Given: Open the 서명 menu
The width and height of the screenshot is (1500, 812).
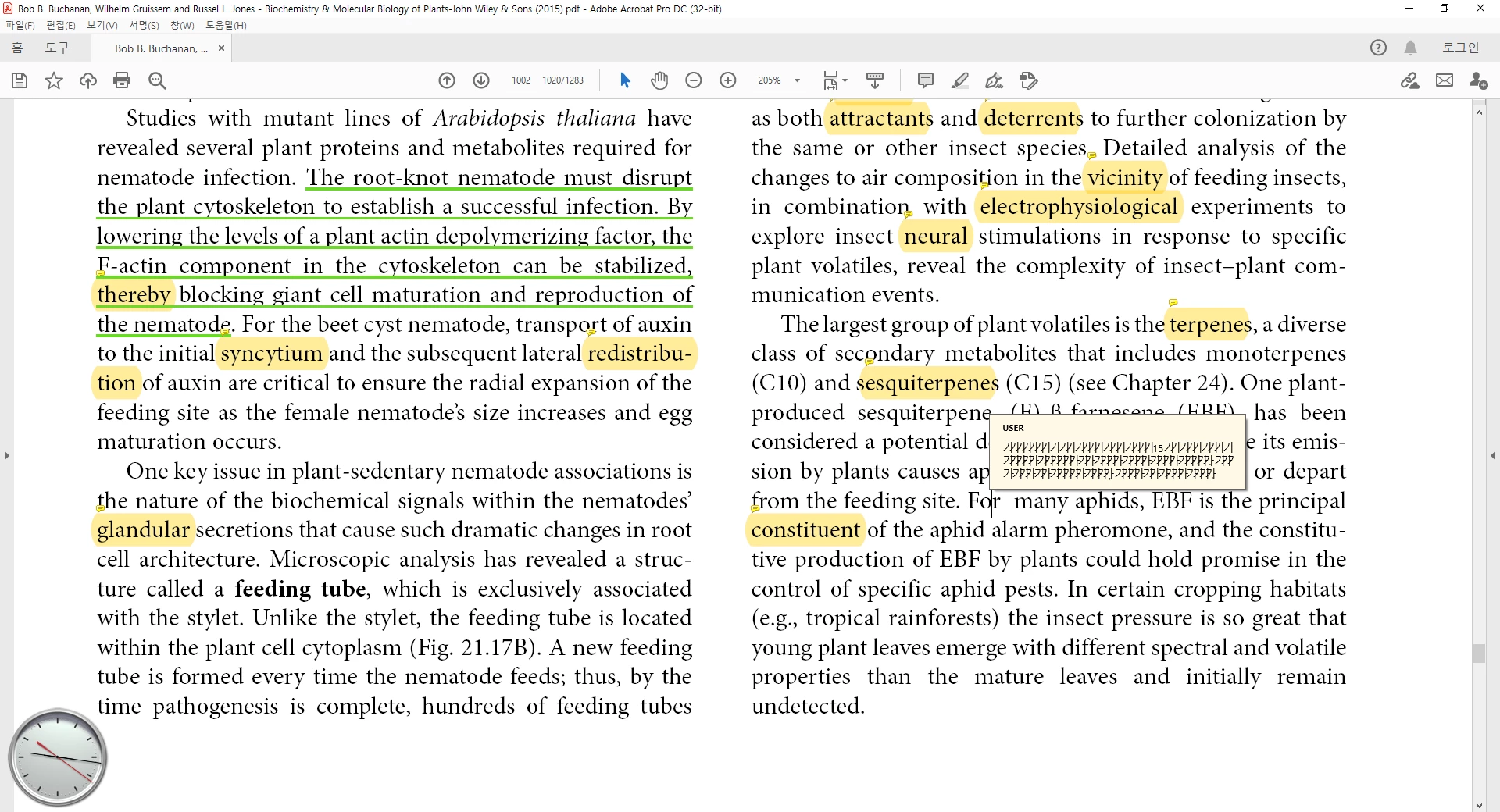Looking at the screenshot, I should 144,25.
